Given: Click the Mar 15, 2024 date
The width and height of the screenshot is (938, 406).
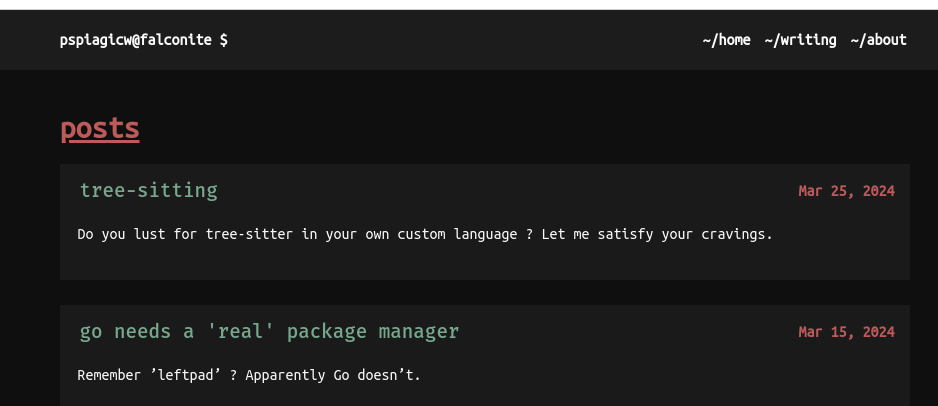Looking at the screenshot, I should [846, 332].
